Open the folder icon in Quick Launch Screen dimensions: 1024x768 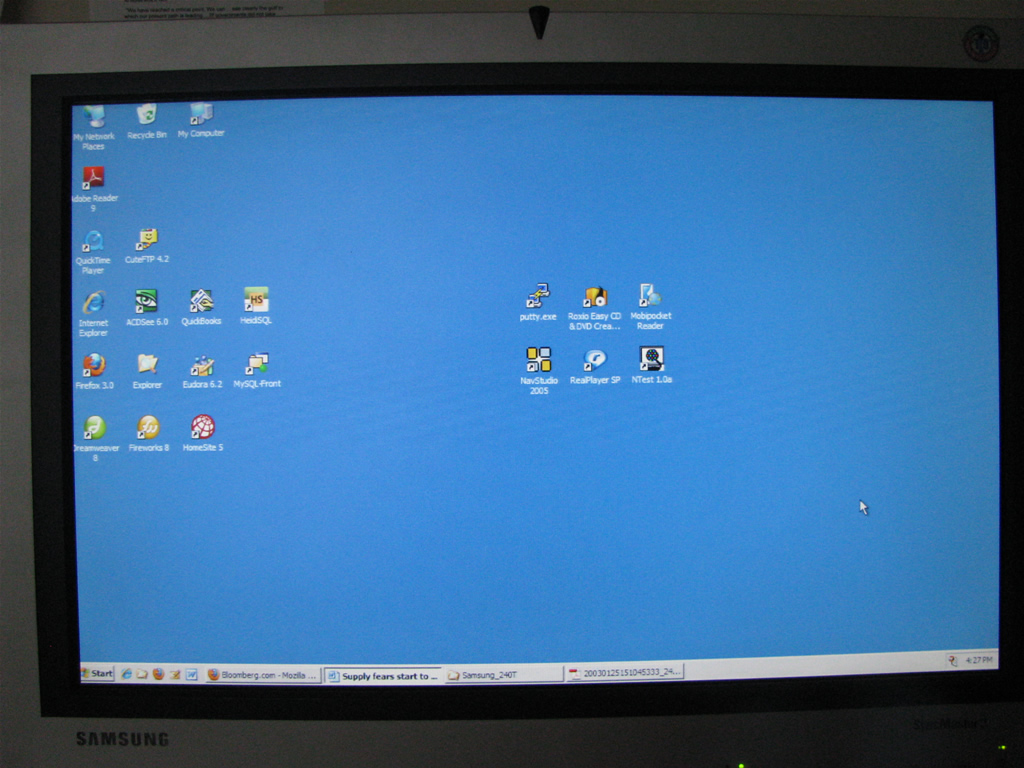[142, 674]
